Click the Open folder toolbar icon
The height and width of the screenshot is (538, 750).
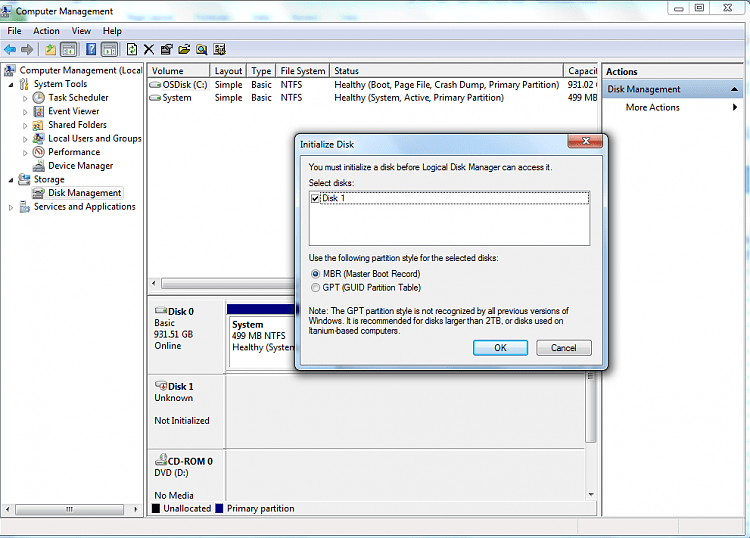tap(184, 49)
